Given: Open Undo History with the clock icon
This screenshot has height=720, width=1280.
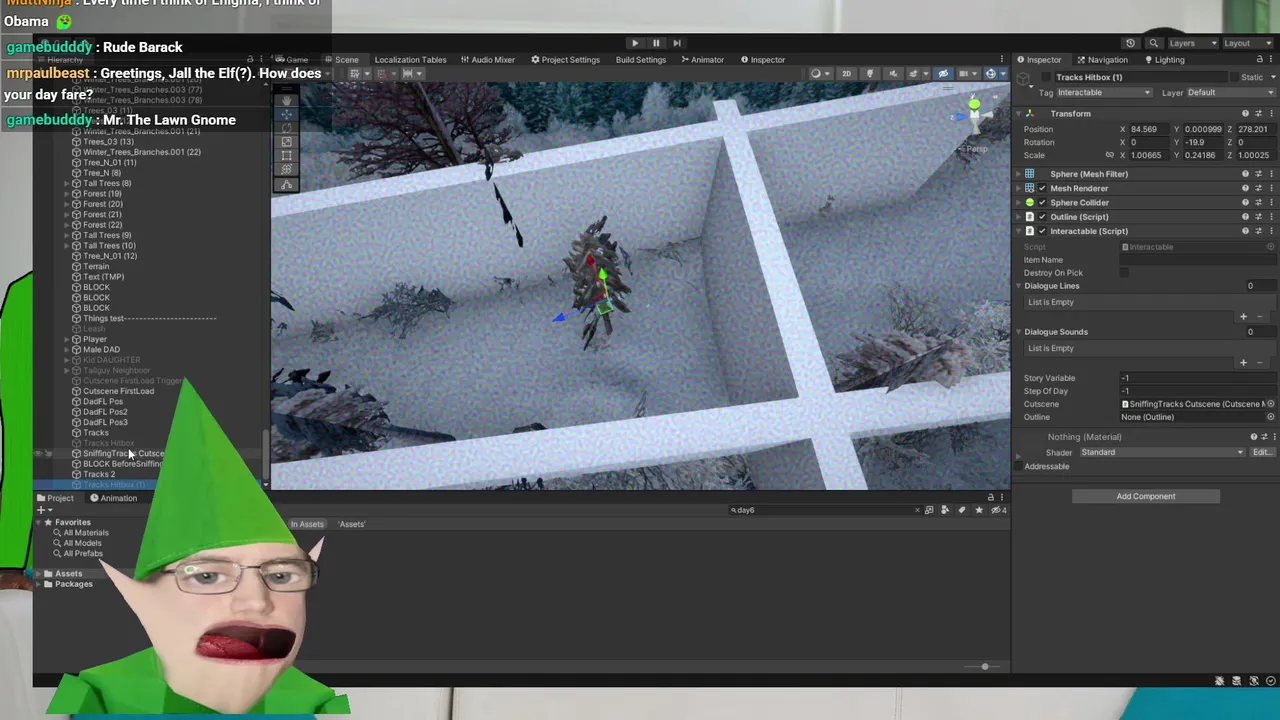Looking at the screenshot, I should click(x=1130, y=43).
